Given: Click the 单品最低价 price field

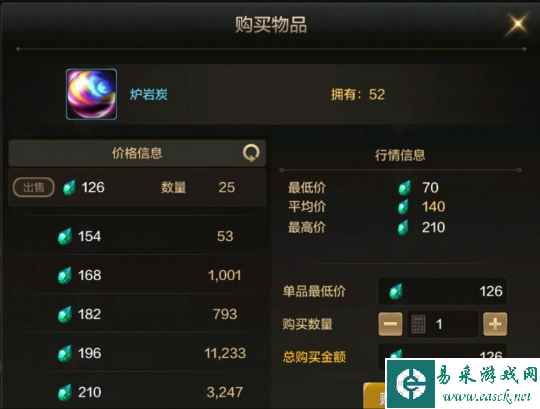Looking at the screenshot, I should click(443, 291).
